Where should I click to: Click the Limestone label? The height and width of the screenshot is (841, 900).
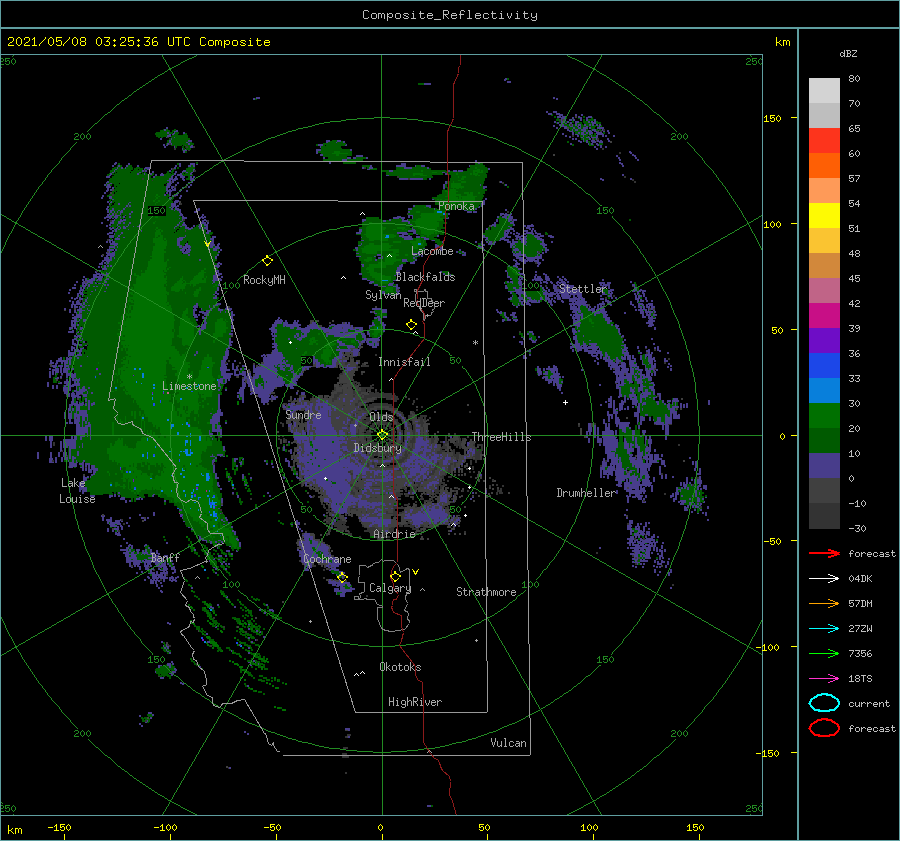pos(189,386)
